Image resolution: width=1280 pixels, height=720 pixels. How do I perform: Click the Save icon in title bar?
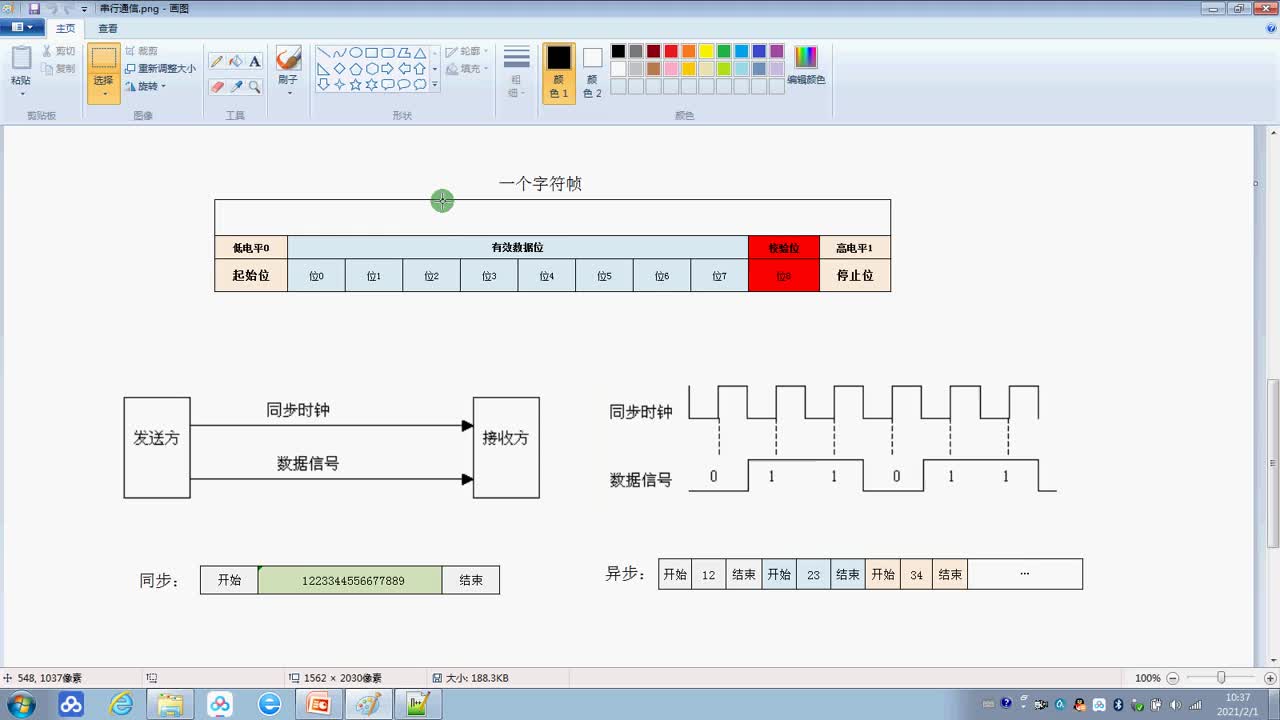pyautogui.click(x=34, y=8)
